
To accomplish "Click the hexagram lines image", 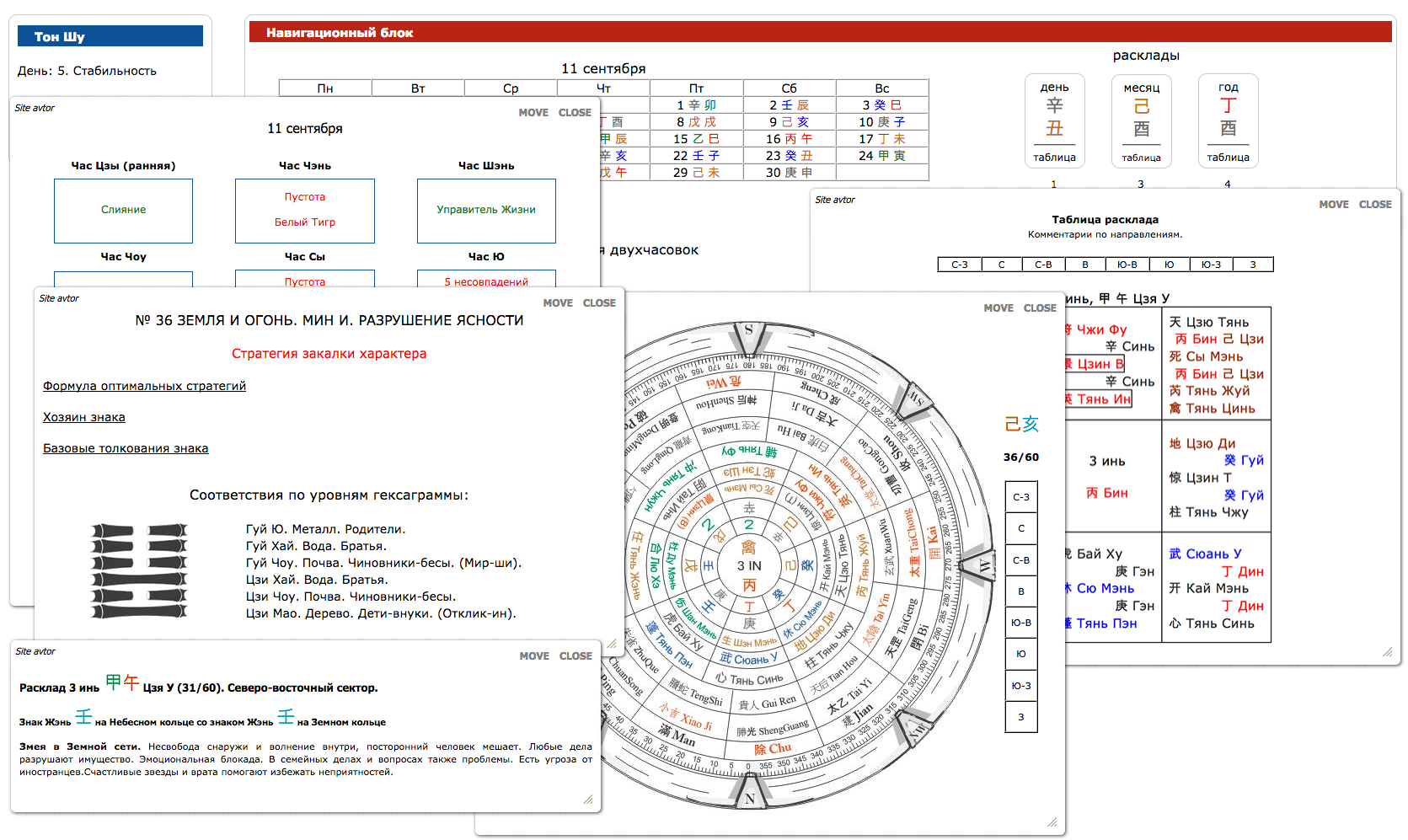I will [139, 570].
